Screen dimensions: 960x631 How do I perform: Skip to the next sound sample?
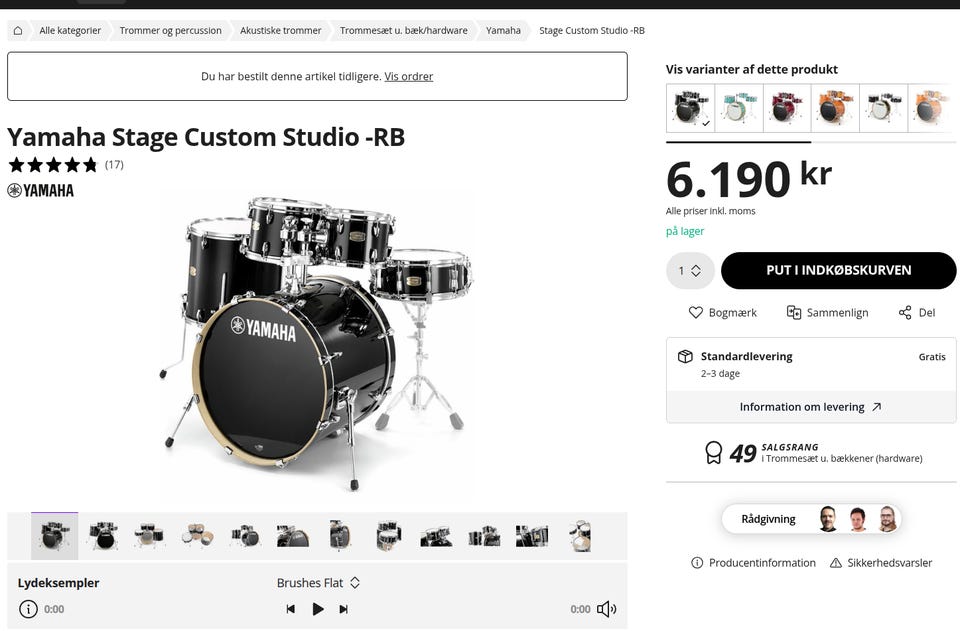point(344,609)
